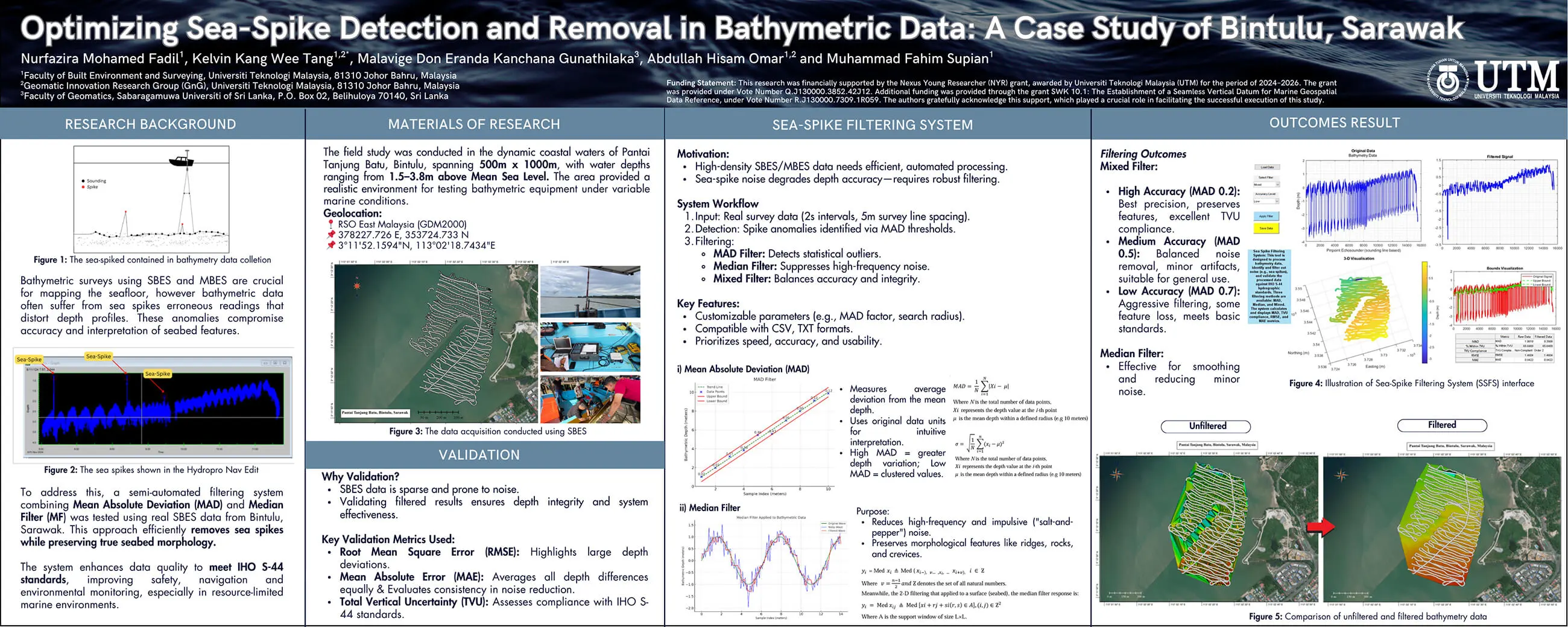1568x627 pixels.
Task: Click the pin icon beside RSO East Malaysia
Action: (x=330, y=224)
